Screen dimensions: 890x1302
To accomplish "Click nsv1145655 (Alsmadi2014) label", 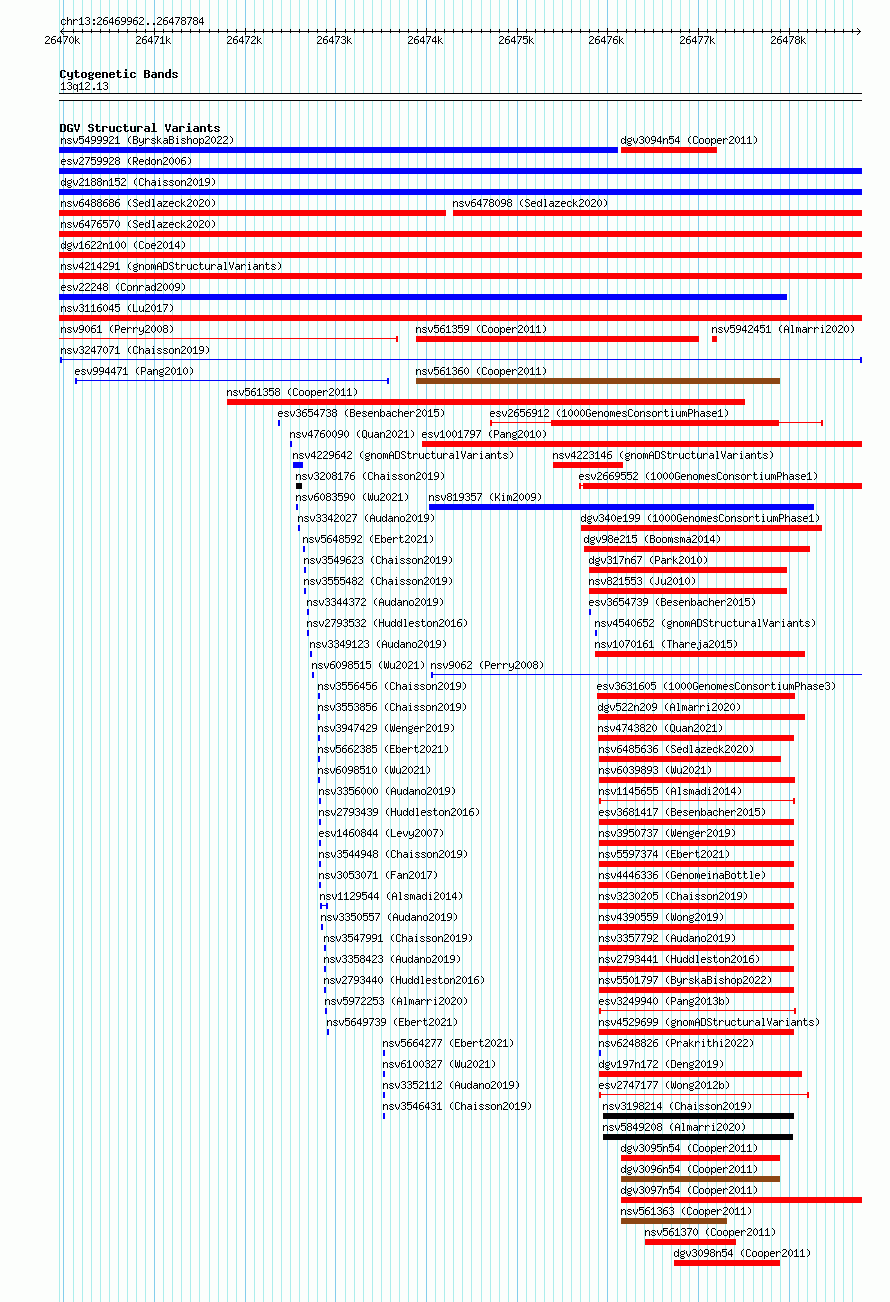I will [x=670, y=791].
